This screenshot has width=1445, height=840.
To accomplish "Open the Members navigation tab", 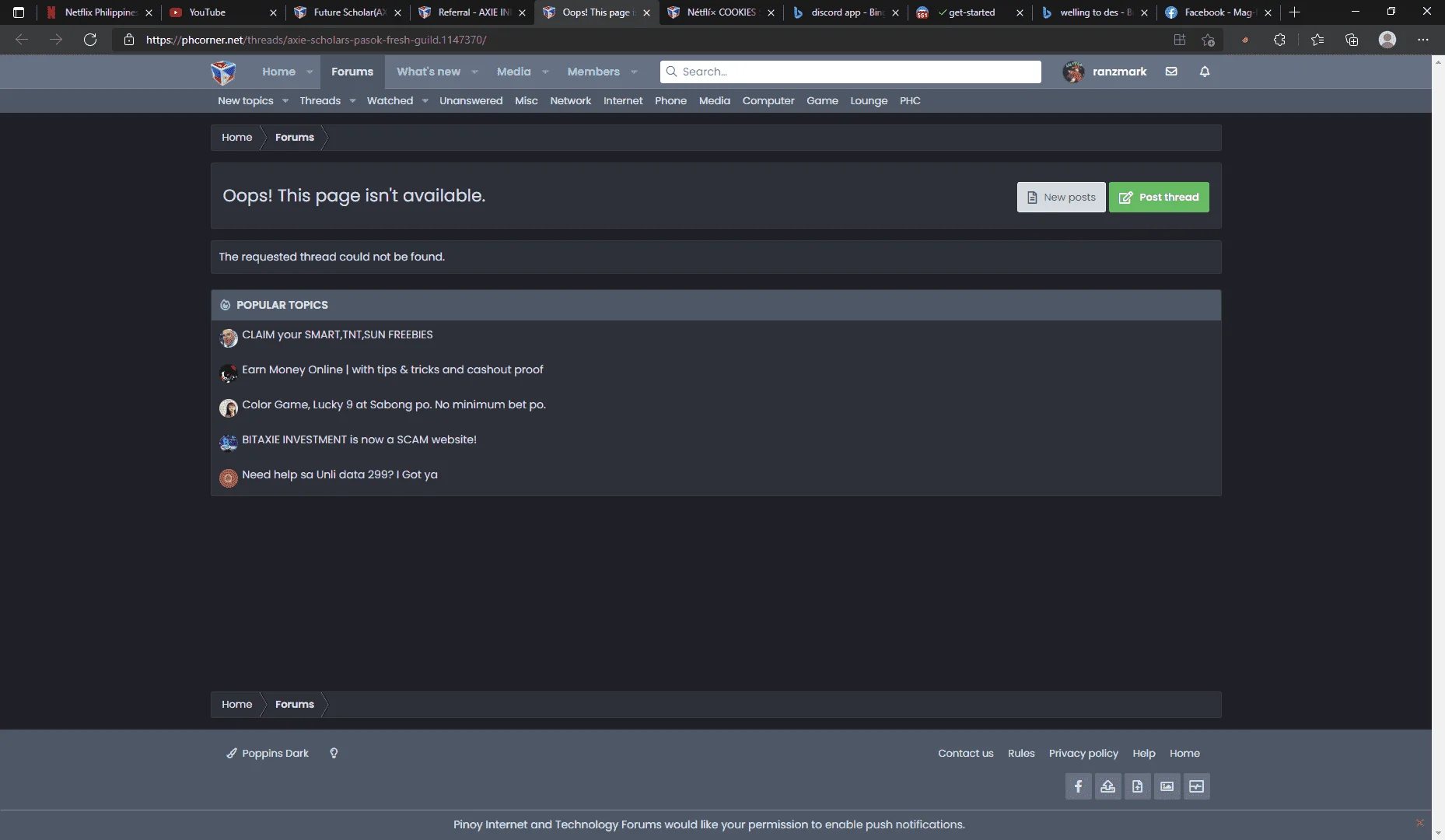I will [x=593, y=72].
